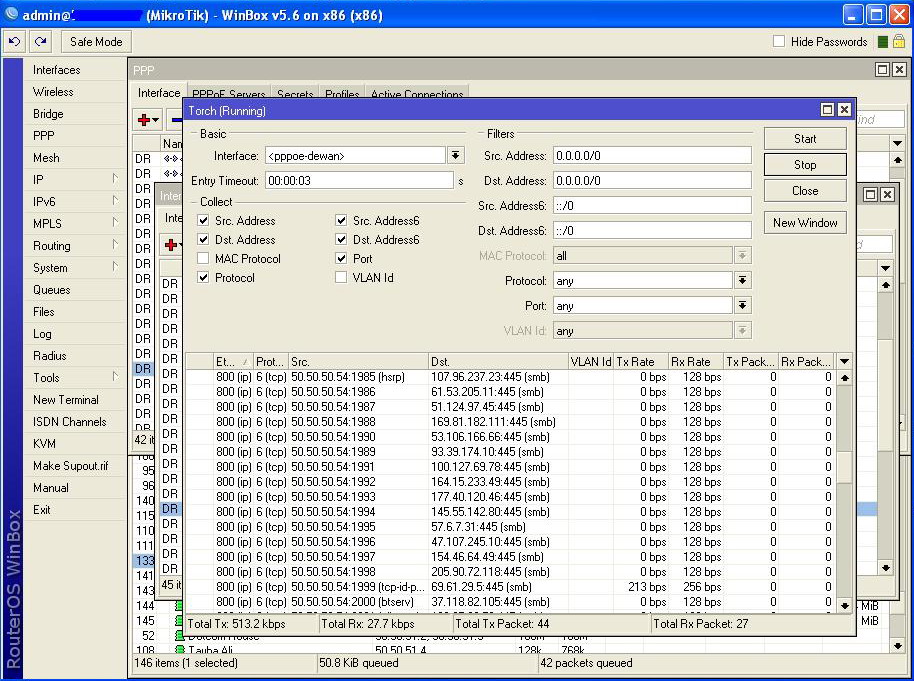Screen dimensions: 914x681
Task: Click the Redo arrow in WinBox toolbar
Action: 41,42
